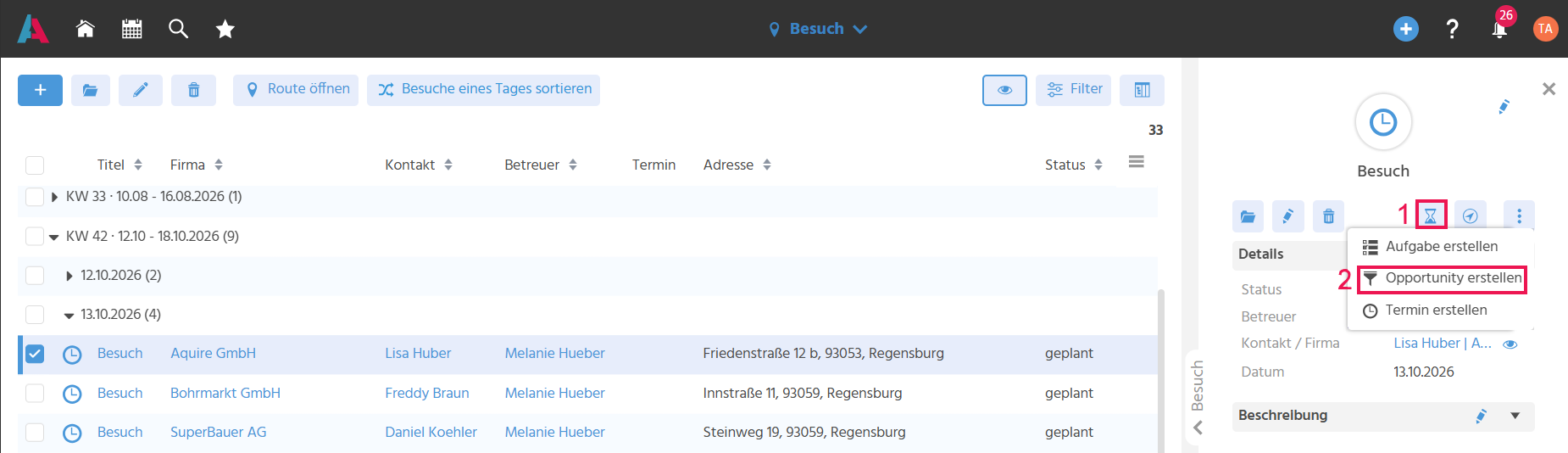Collapse the 13.10.2026 (4) group
Screen dimensions: 1568x453
pyautogui.click(x=70, y=315)
